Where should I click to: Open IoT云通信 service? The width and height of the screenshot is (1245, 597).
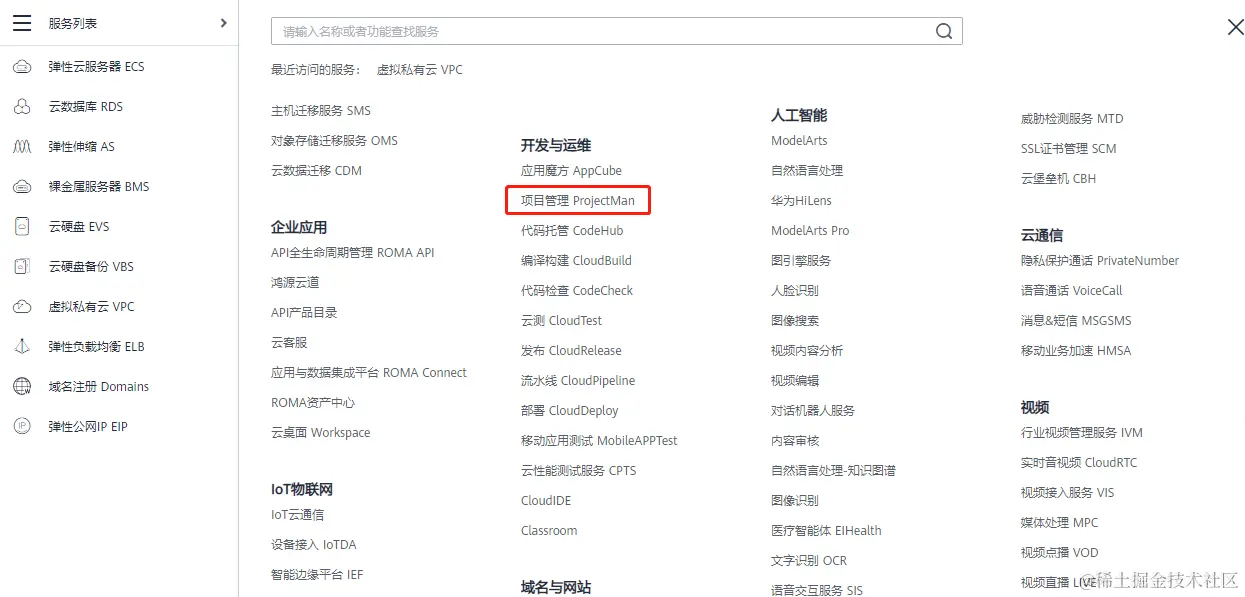coord(297,515)
